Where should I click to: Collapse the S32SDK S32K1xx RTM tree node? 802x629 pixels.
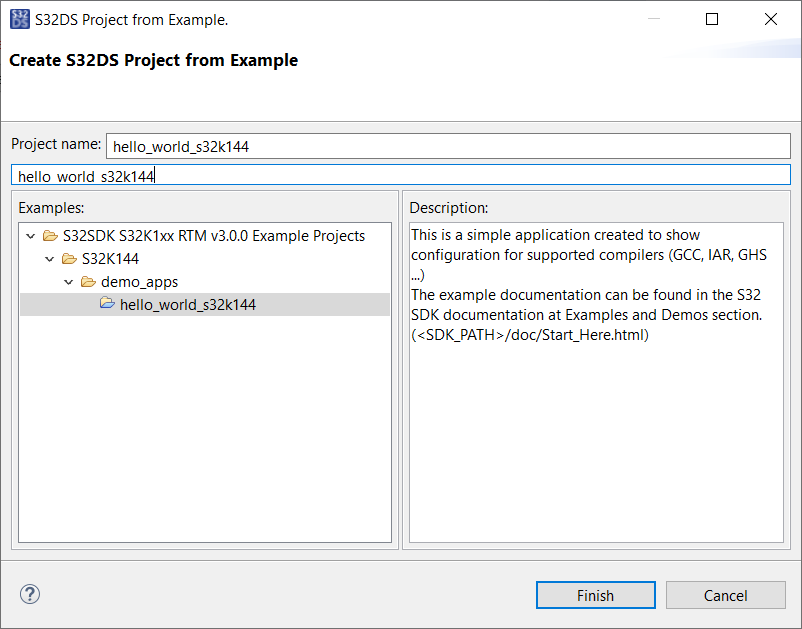point(30,236)
